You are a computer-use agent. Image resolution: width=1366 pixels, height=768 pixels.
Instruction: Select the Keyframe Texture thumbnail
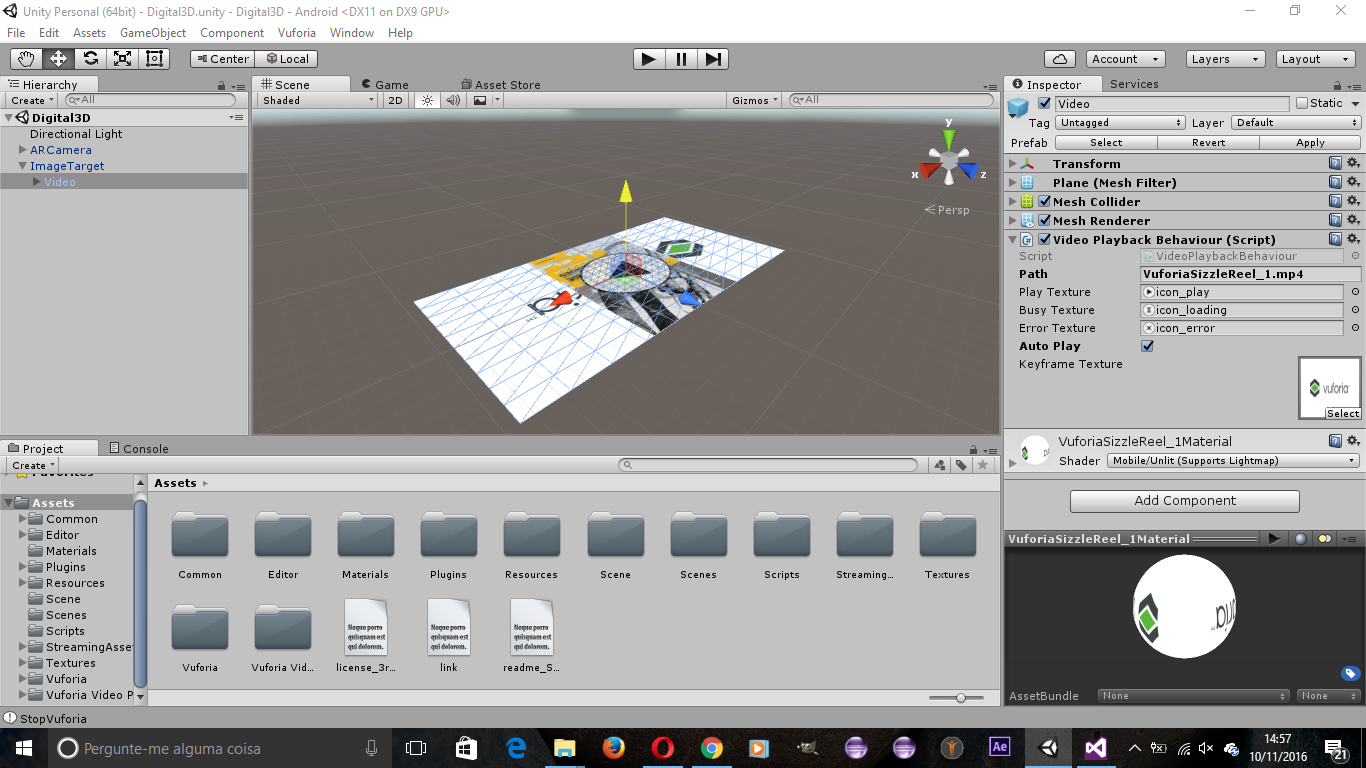point(1330,388)
